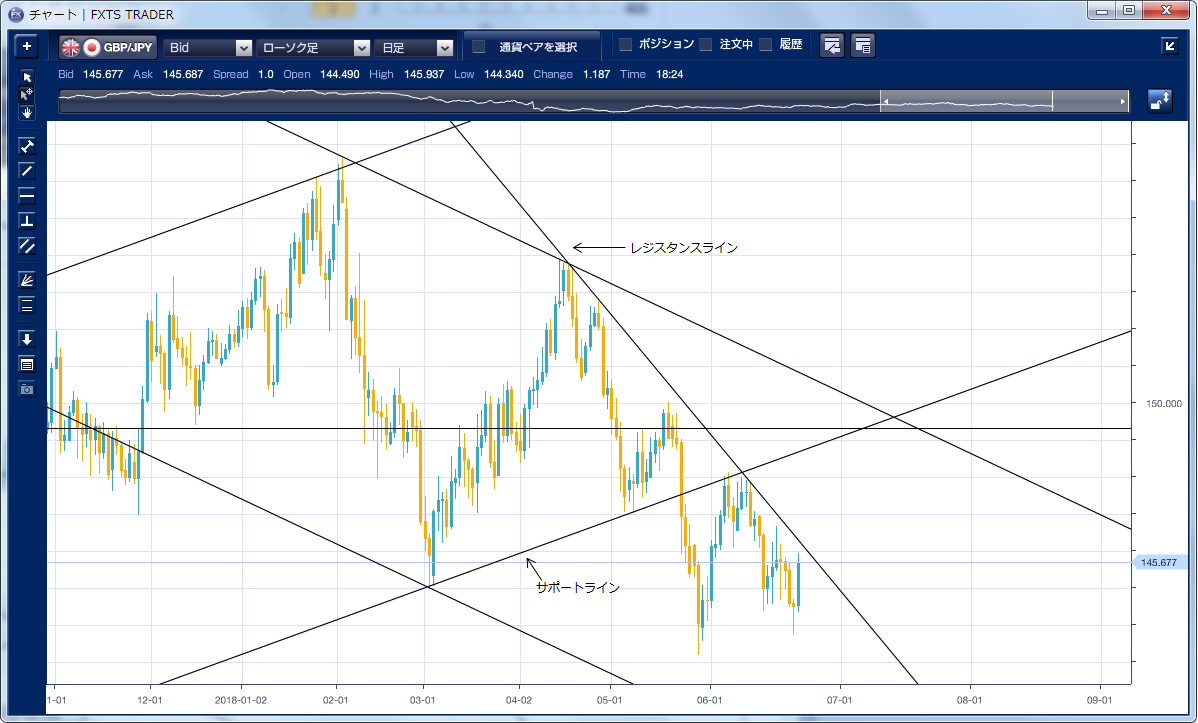Click the サポートライン annotation label
The height and width of the screenshot is (723, 1198).
coord(578,587)
